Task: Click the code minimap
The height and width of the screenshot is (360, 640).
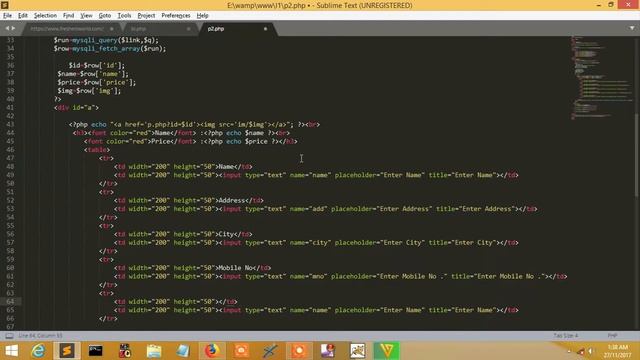Action: 602,78
